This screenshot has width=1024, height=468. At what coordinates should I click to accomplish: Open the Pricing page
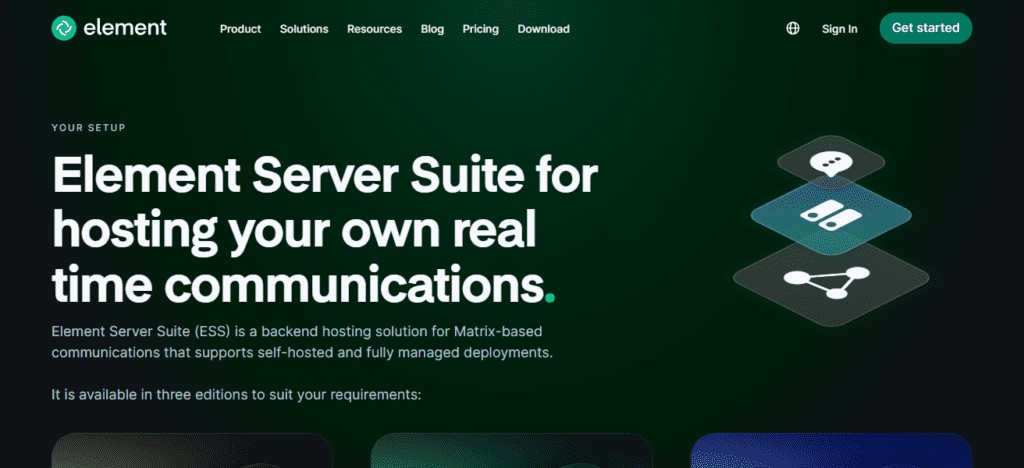(x=481, y=29)
